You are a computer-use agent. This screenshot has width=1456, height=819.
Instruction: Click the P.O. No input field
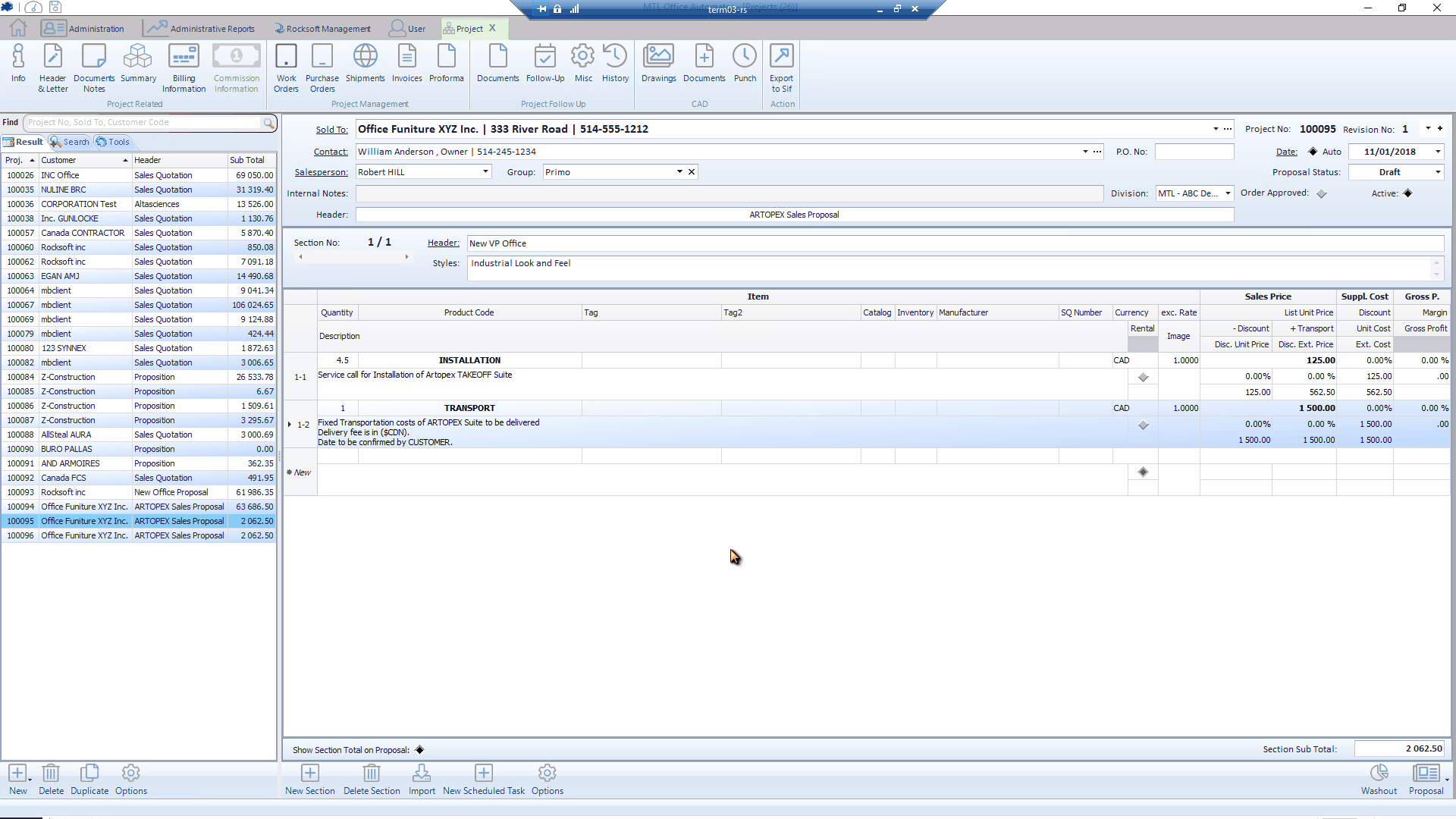(x=1194, y=152)
